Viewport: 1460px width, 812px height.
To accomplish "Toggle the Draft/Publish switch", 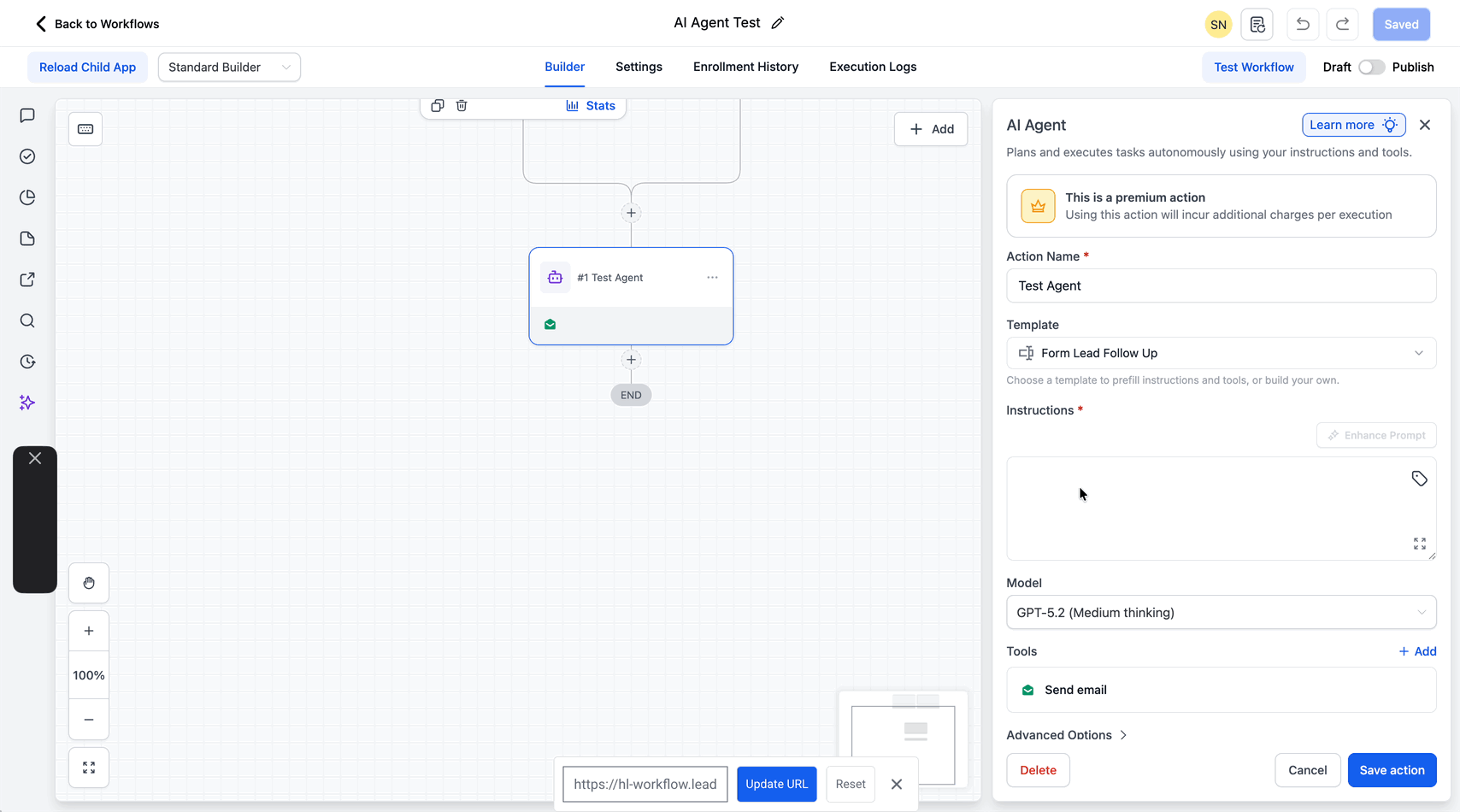I will [1371, 68].
